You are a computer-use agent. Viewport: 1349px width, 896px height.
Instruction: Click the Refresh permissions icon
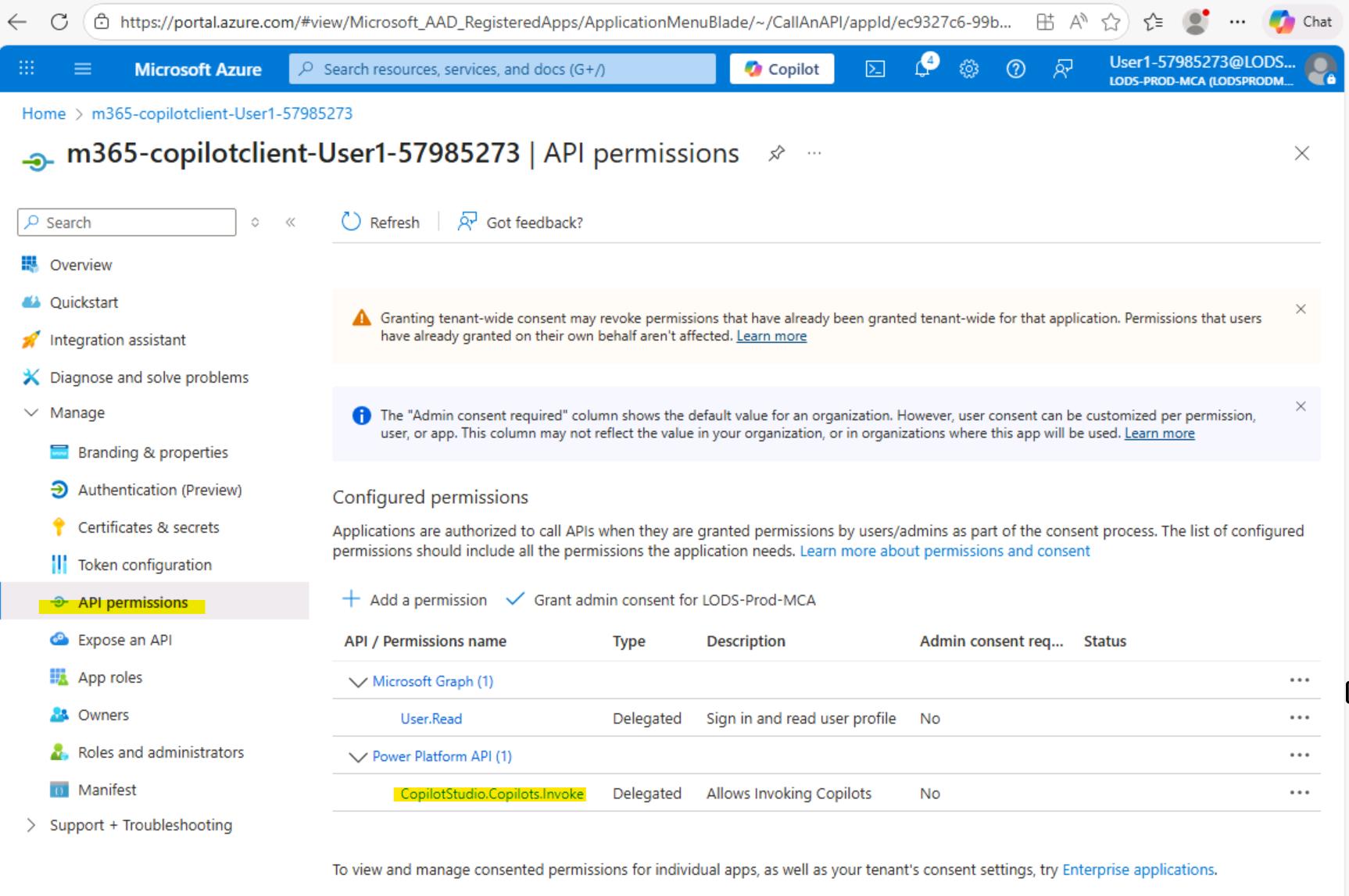click(x=351, y=222)
